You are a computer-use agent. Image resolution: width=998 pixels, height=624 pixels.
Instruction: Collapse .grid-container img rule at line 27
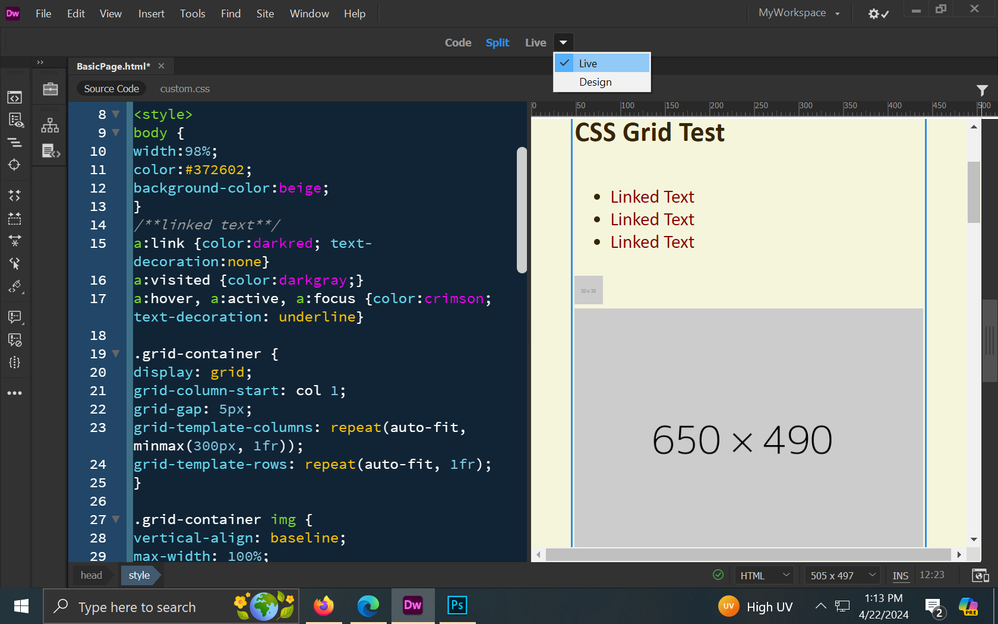click(116, 520)
